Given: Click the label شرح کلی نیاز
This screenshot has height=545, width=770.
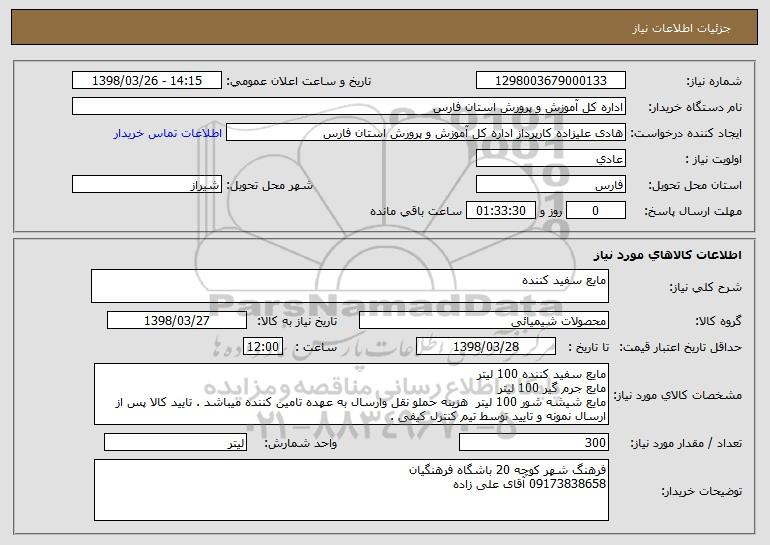Looking at the screenshot, I should (706, 287).
